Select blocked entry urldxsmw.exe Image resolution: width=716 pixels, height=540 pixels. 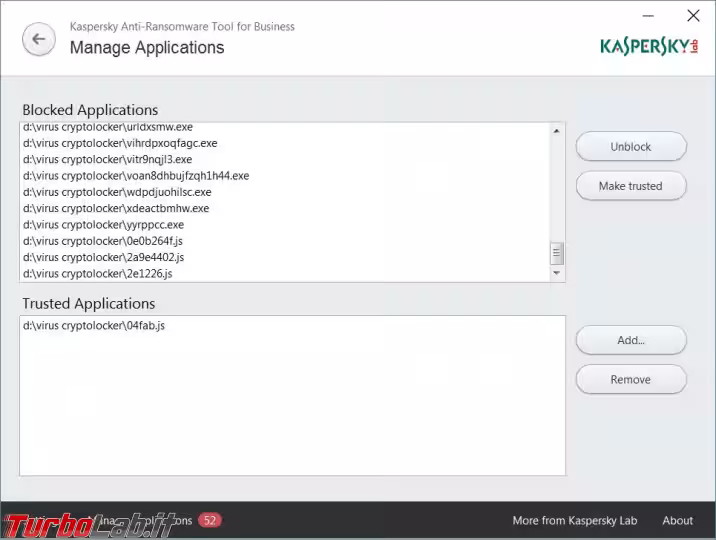click(x=285, y=127)
